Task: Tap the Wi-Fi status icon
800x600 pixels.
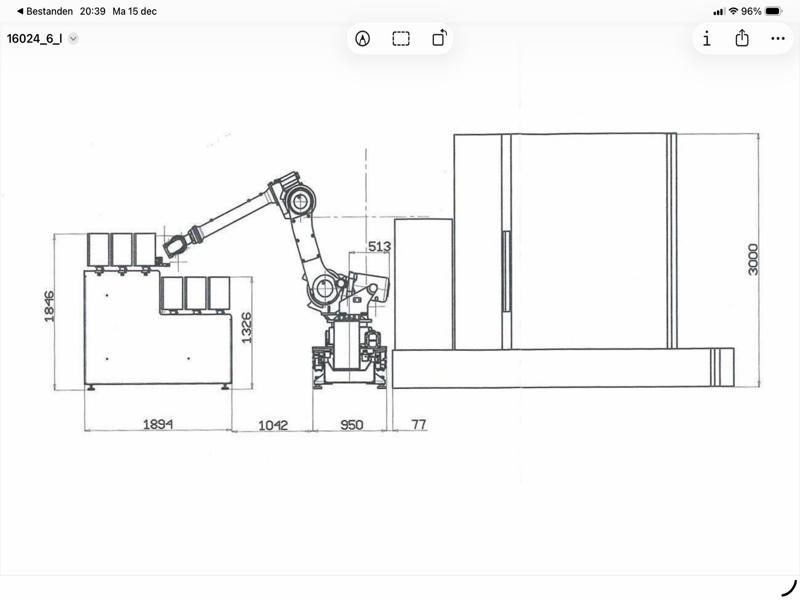Action: (x=733, y=11)
